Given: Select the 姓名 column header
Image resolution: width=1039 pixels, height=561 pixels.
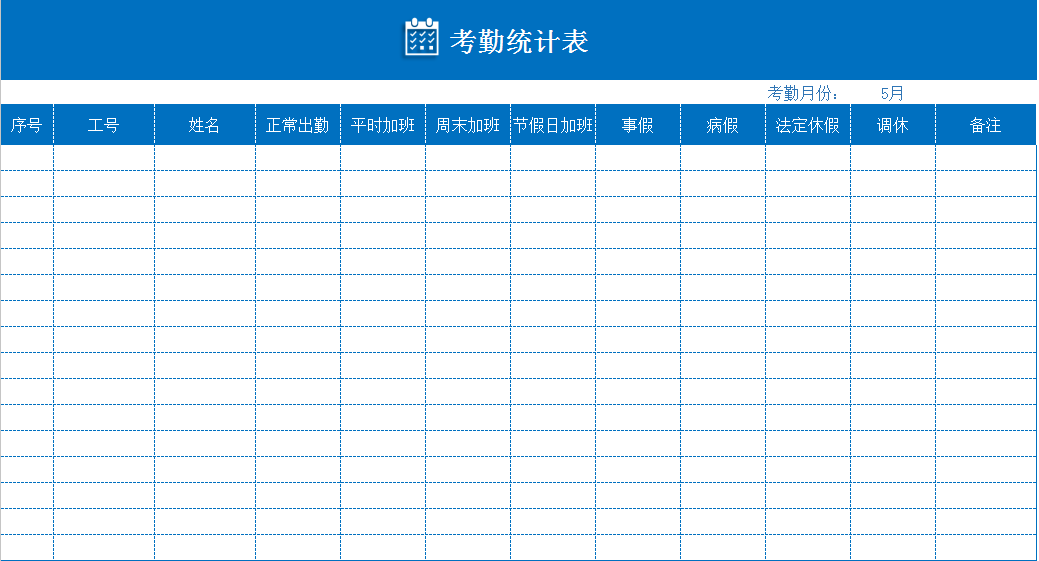Looking at the screenshot, I should 205,125.
